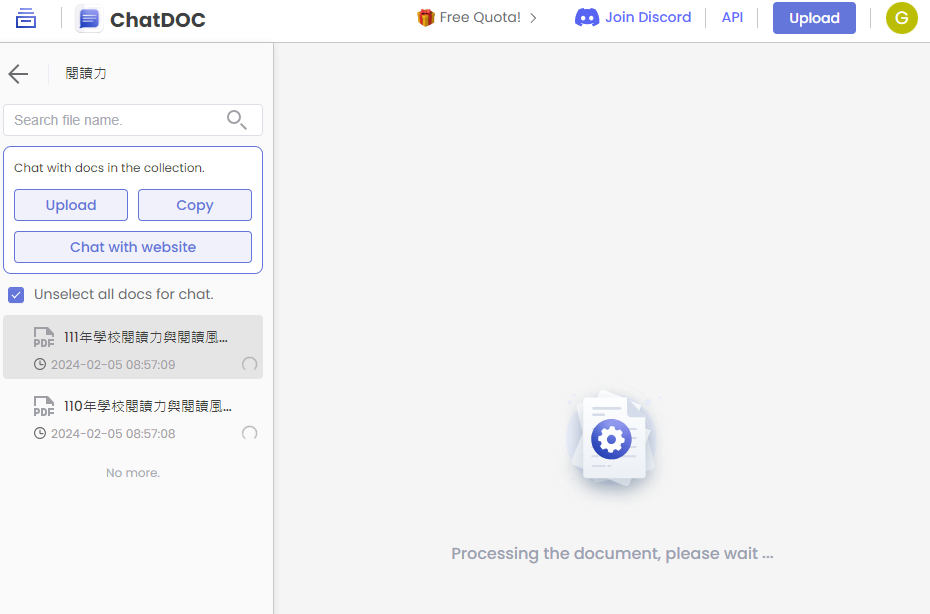Image resolution: width=930 pixels, height=614 pixels.
Task: Open the collections panel via hamburger icon
Action: click(x=25, y=18)
